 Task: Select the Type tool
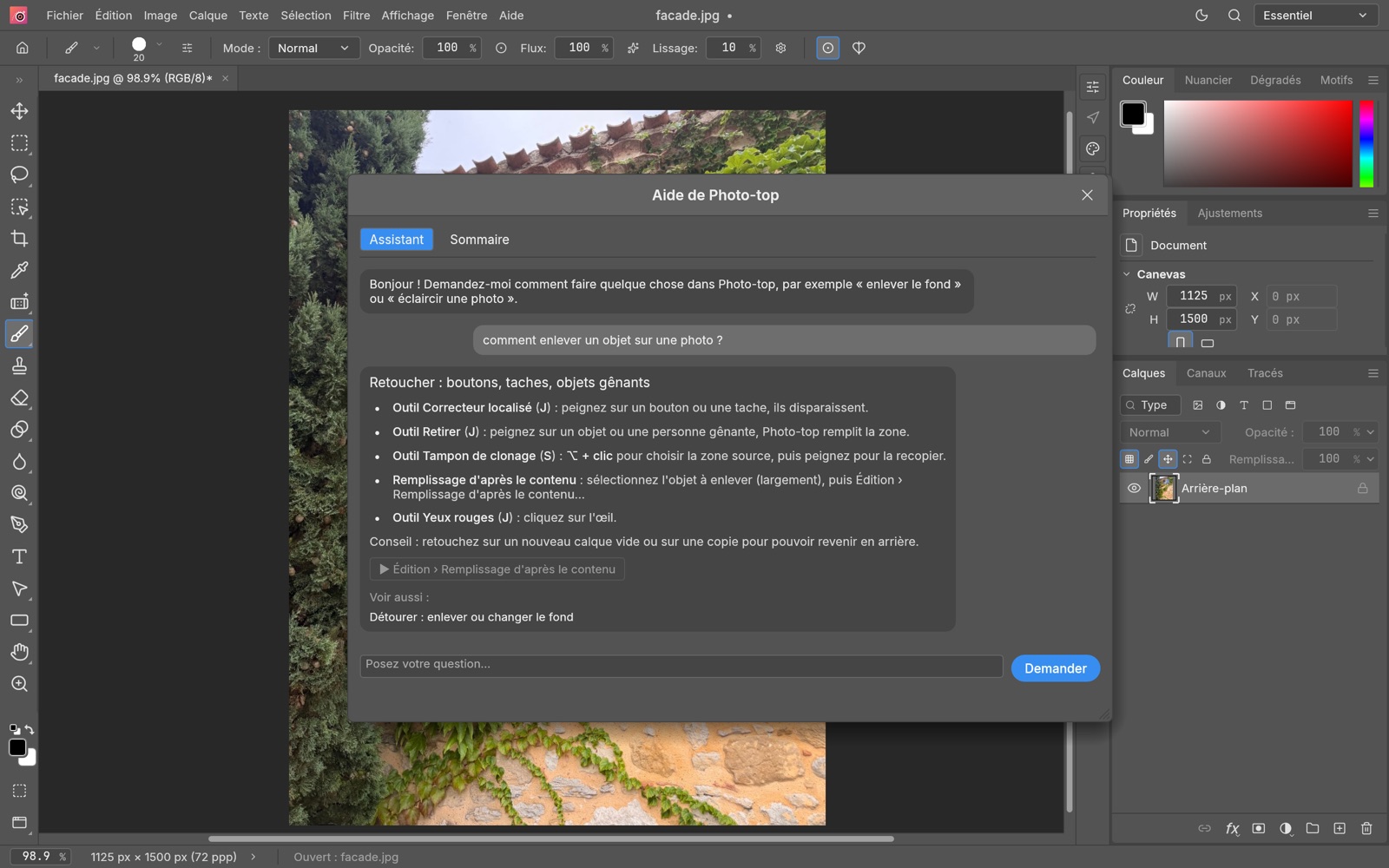(19, 556)
